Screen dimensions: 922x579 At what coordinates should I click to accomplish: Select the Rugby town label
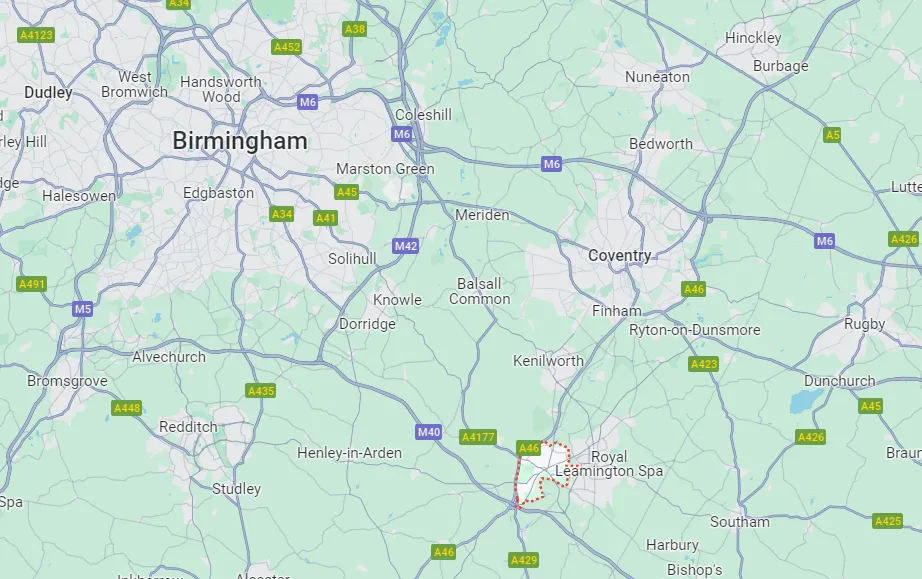coord(864,324)
